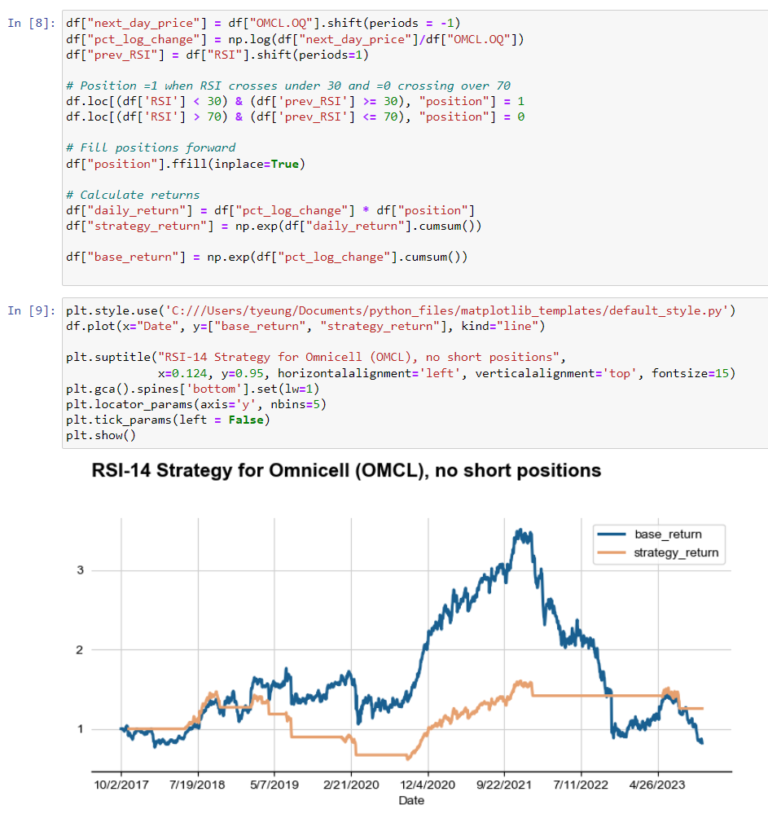Click the base_return line's highest peak
This screenshot has width=768, height=818.
pos(520,531)
